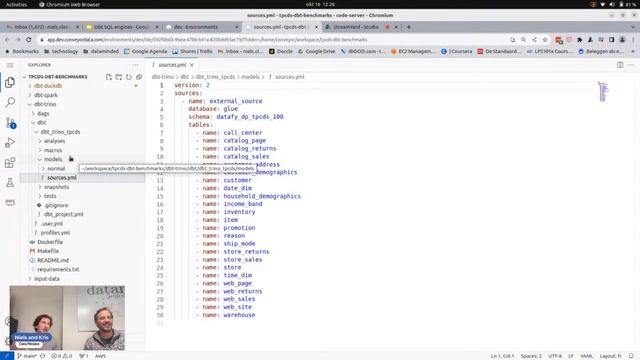The image size is (640, 360).
Task: Click the dbt-trino breadcrumb segment
Action: tap(163, 77)
